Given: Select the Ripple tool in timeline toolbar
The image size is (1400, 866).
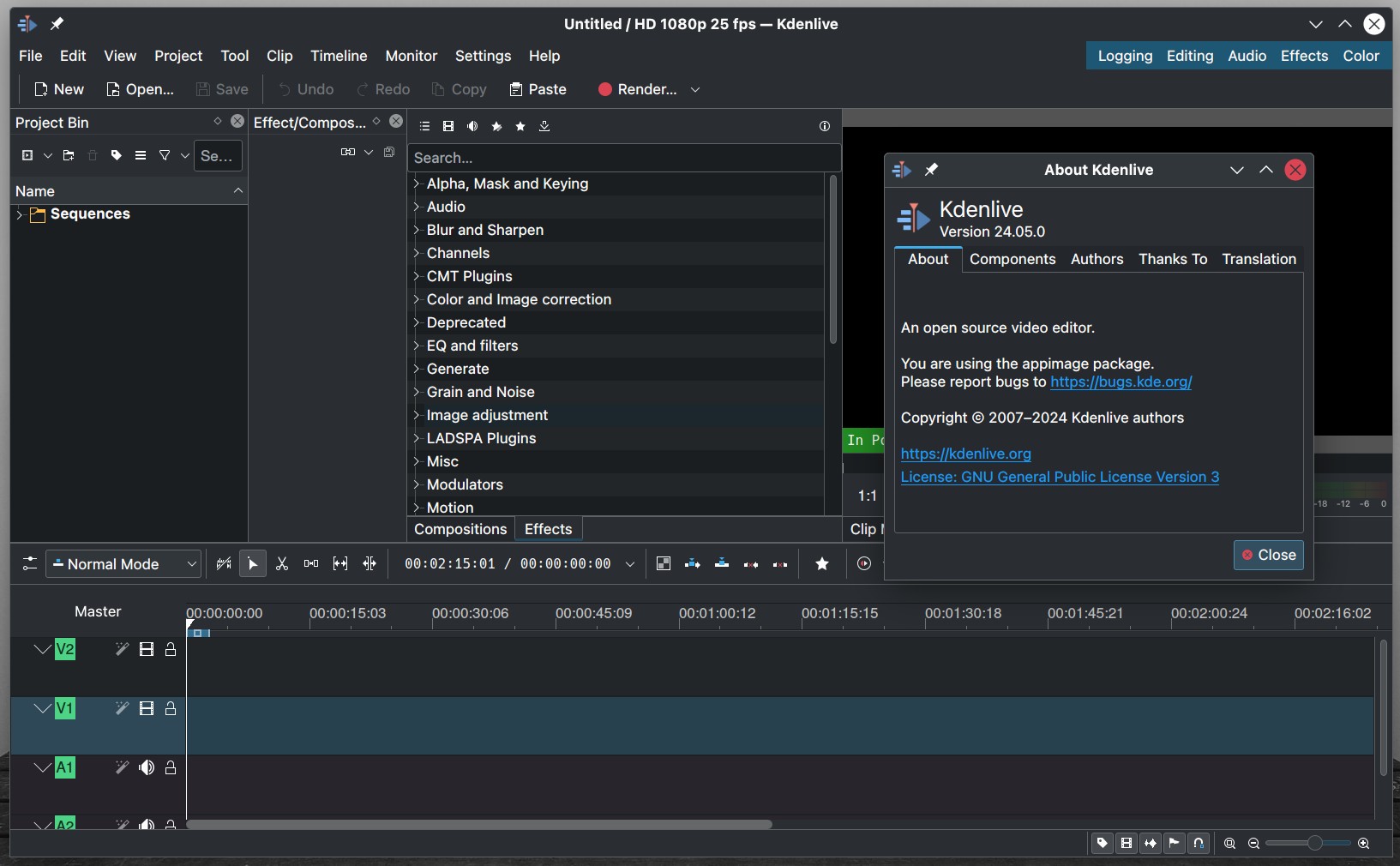Looking at the screenshot, I should pyautogui.click(x=370, y=563).
